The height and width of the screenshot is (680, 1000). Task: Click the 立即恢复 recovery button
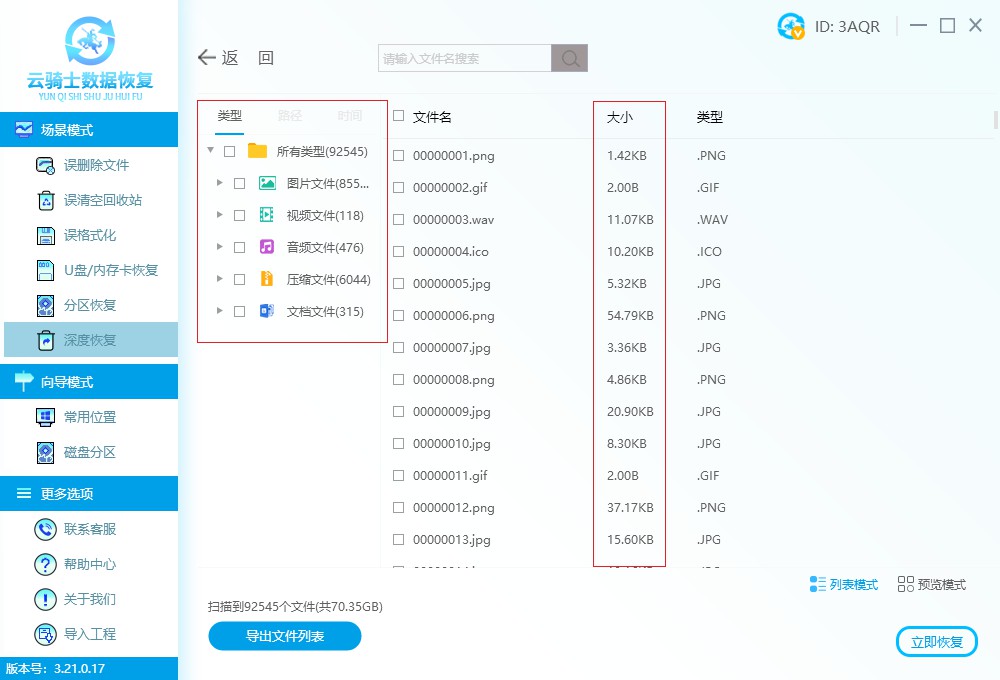[x=936, y=641]
